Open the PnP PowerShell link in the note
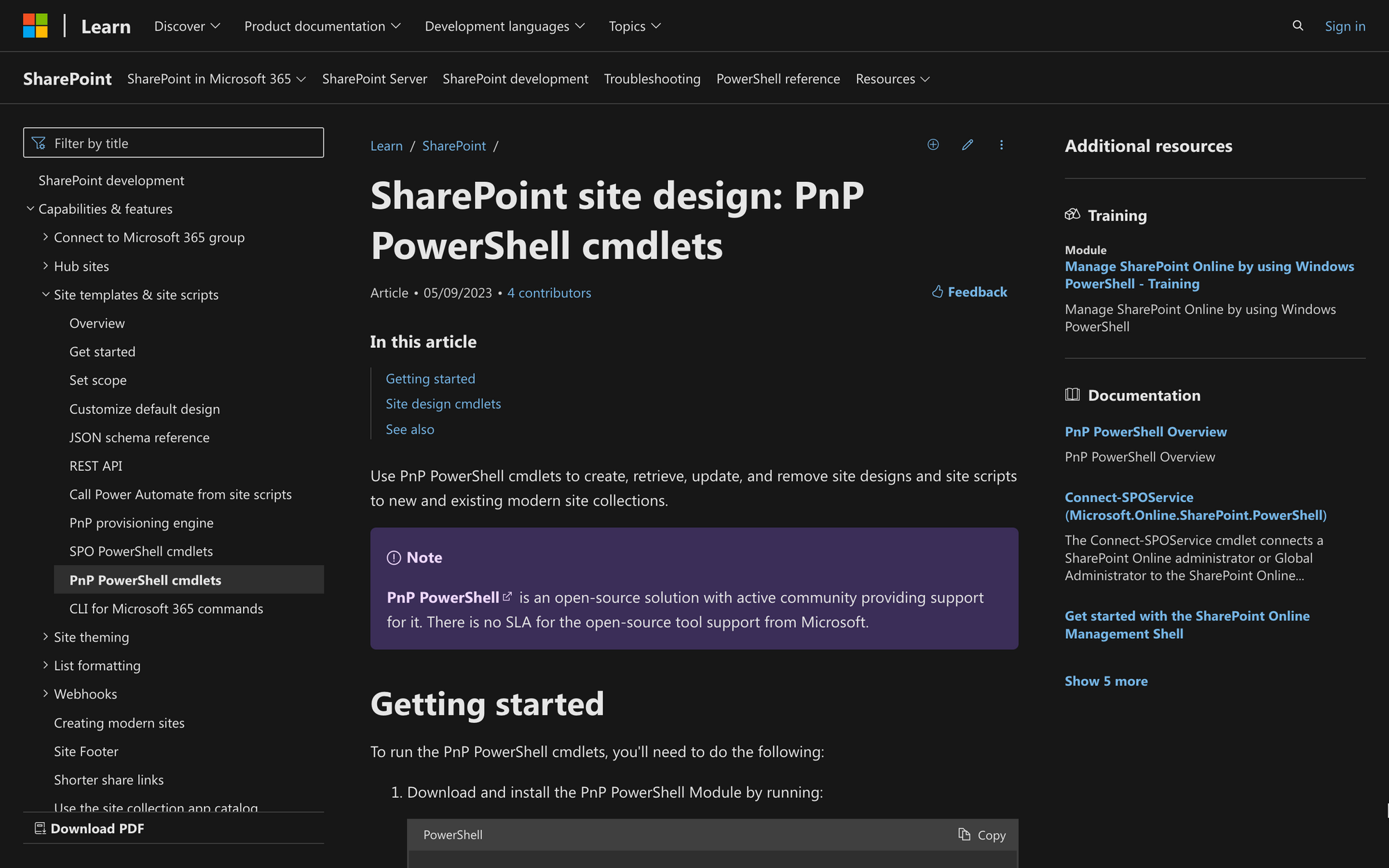 pos(443,597)
